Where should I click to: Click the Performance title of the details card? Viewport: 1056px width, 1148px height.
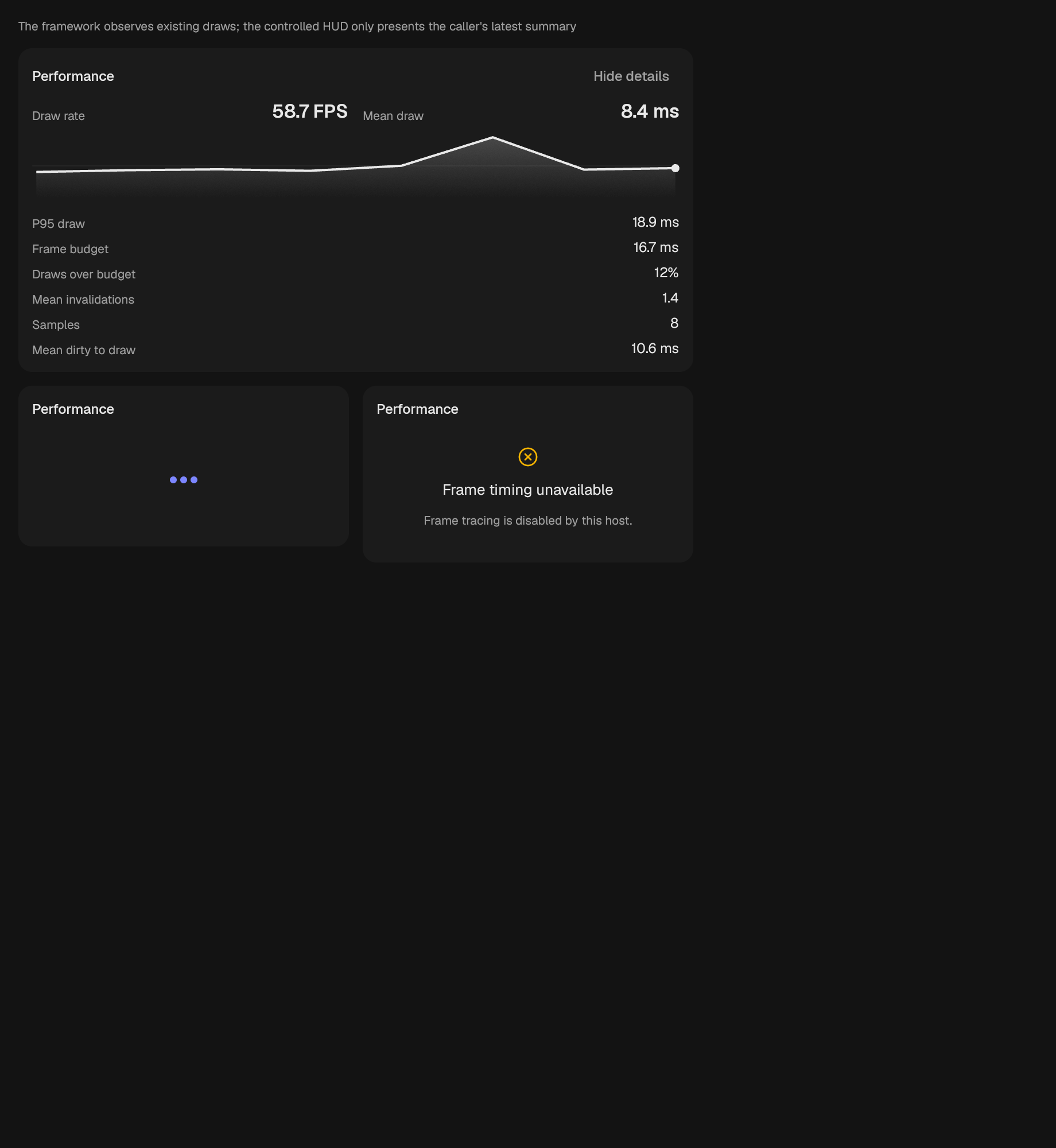pos(73,76)
